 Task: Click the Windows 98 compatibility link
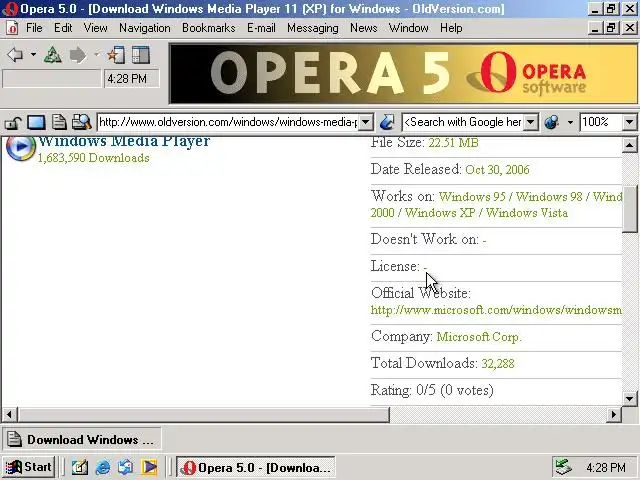click(549, 196)
